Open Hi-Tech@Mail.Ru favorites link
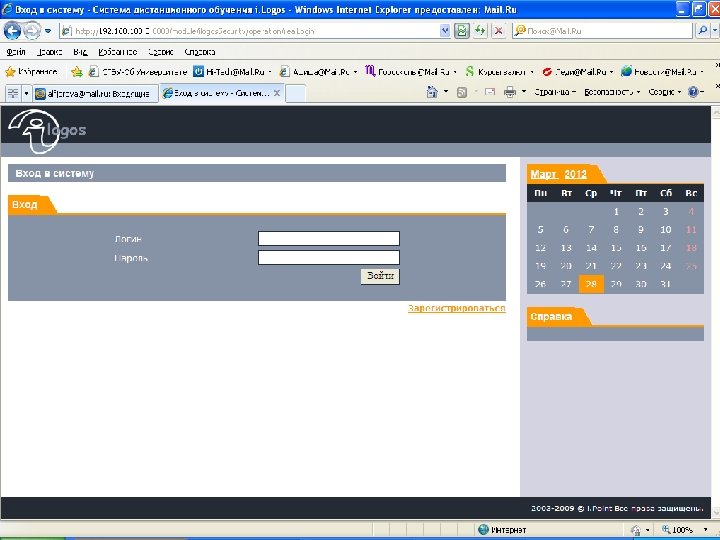 [x=230, y=72]
